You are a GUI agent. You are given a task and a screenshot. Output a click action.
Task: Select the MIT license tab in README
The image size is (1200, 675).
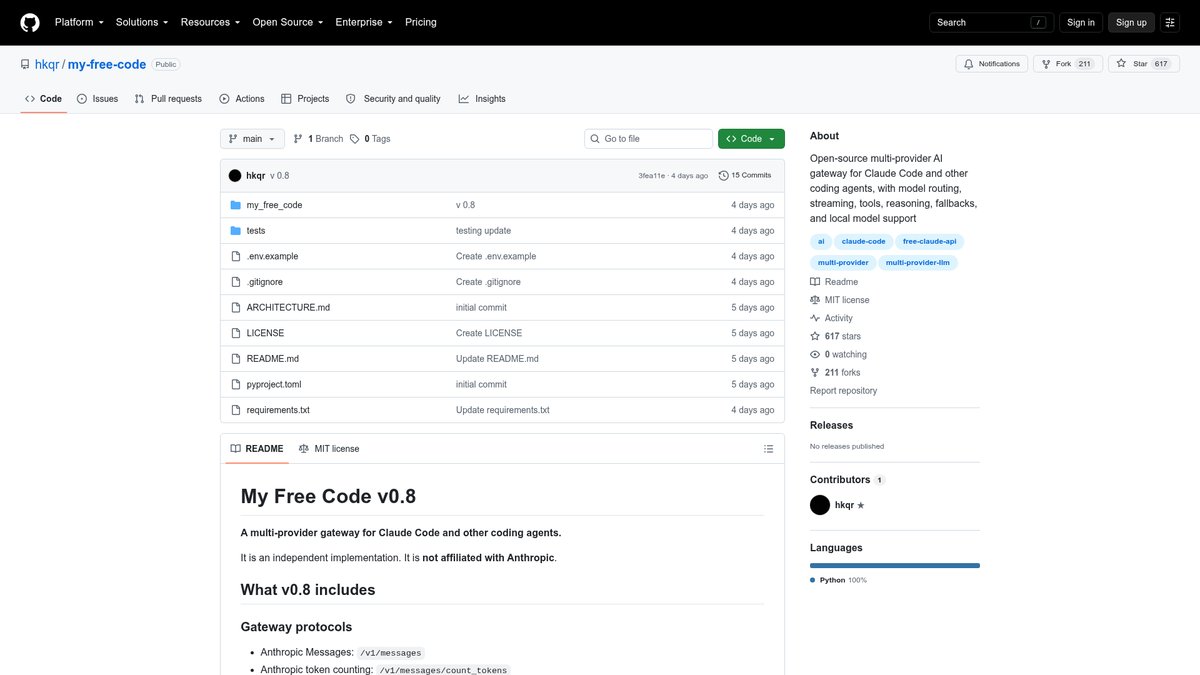(329, 449)
